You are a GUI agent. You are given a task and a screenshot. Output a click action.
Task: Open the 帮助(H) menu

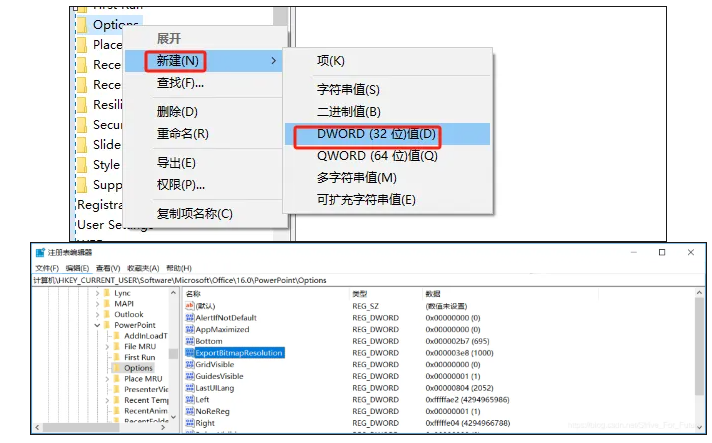[x=179, y=268]
